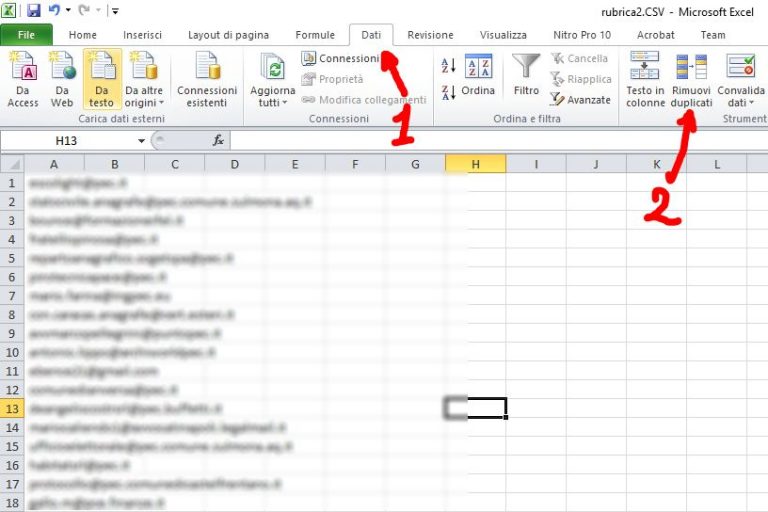
Task: Click Testo in colonne
Action: point(645,79)
